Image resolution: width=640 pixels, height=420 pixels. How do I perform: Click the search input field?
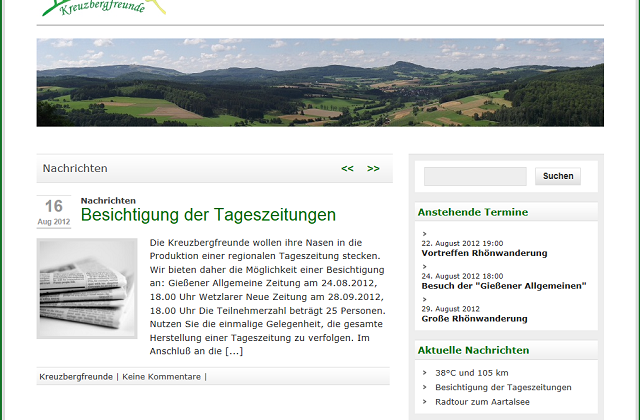tap(475, 176)
